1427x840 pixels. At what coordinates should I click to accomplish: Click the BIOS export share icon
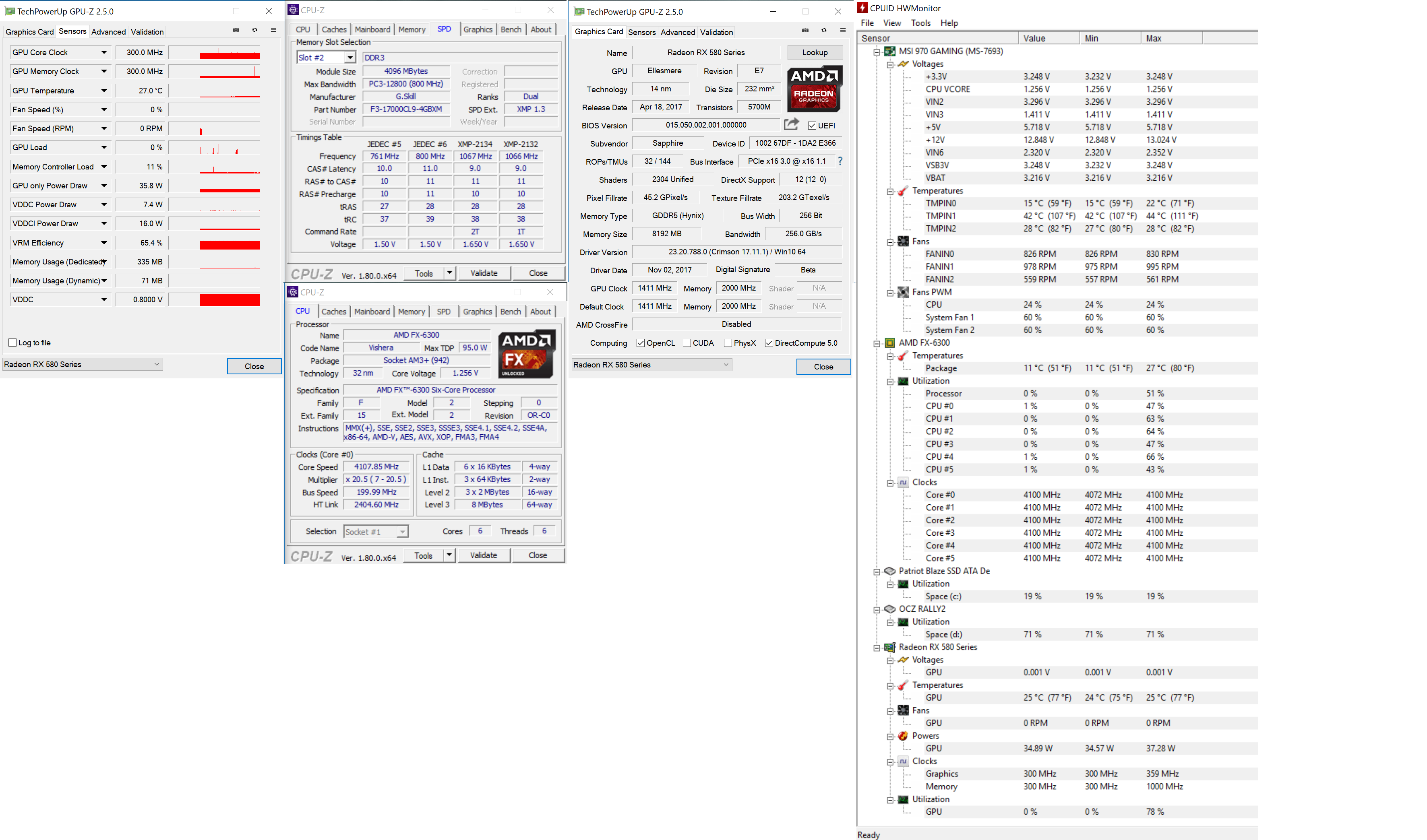tap(791, 124)
